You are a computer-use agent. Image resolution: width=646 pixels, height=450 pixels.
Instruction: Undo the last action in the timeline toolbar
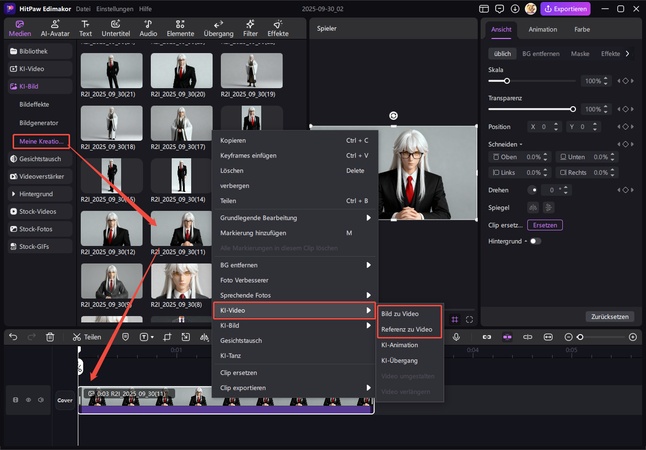[x=13, y=337]
